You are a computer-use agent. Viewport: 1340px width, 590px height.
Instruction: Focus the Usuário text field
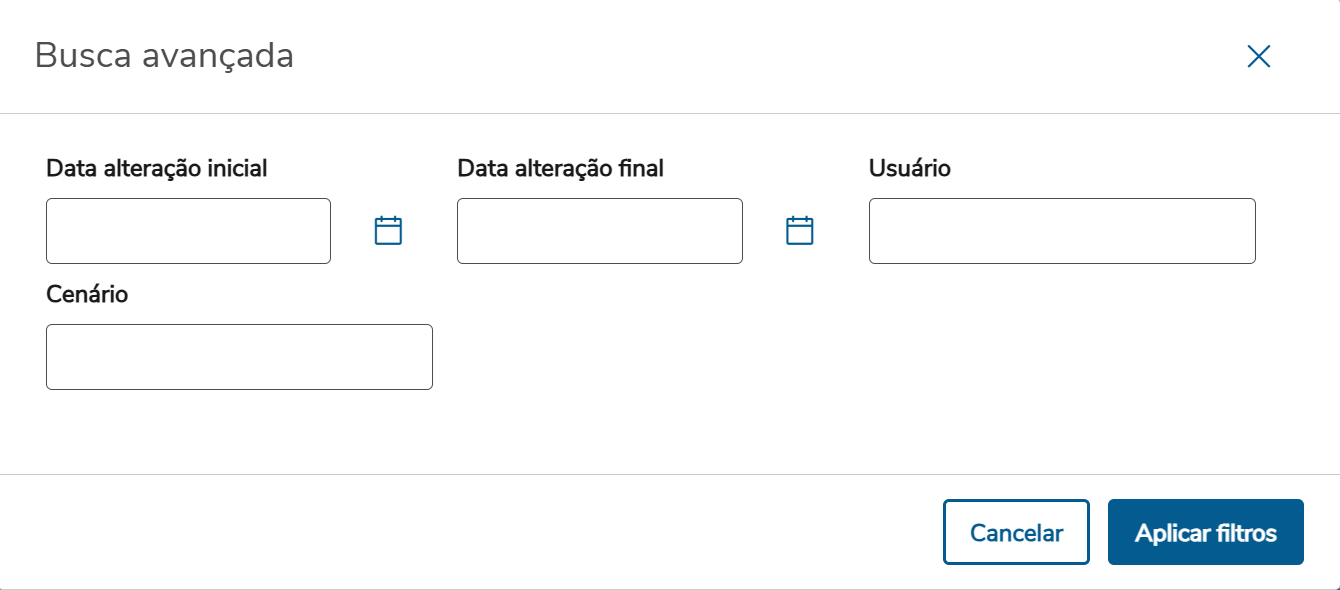(x=1062, y=231)
